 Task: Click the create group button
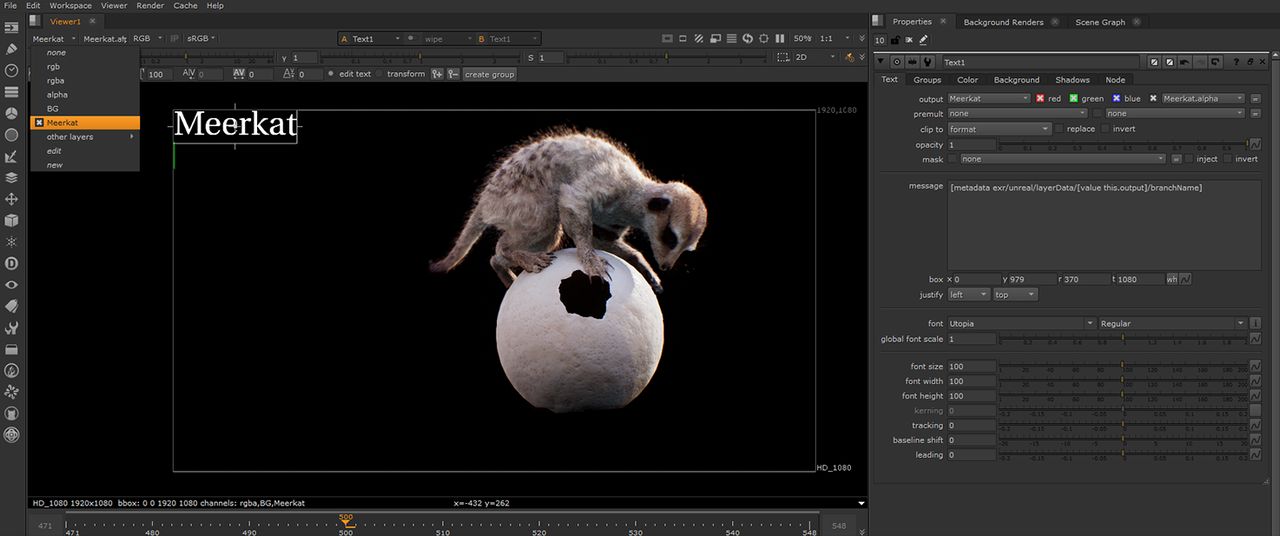[x=490, y=74]
